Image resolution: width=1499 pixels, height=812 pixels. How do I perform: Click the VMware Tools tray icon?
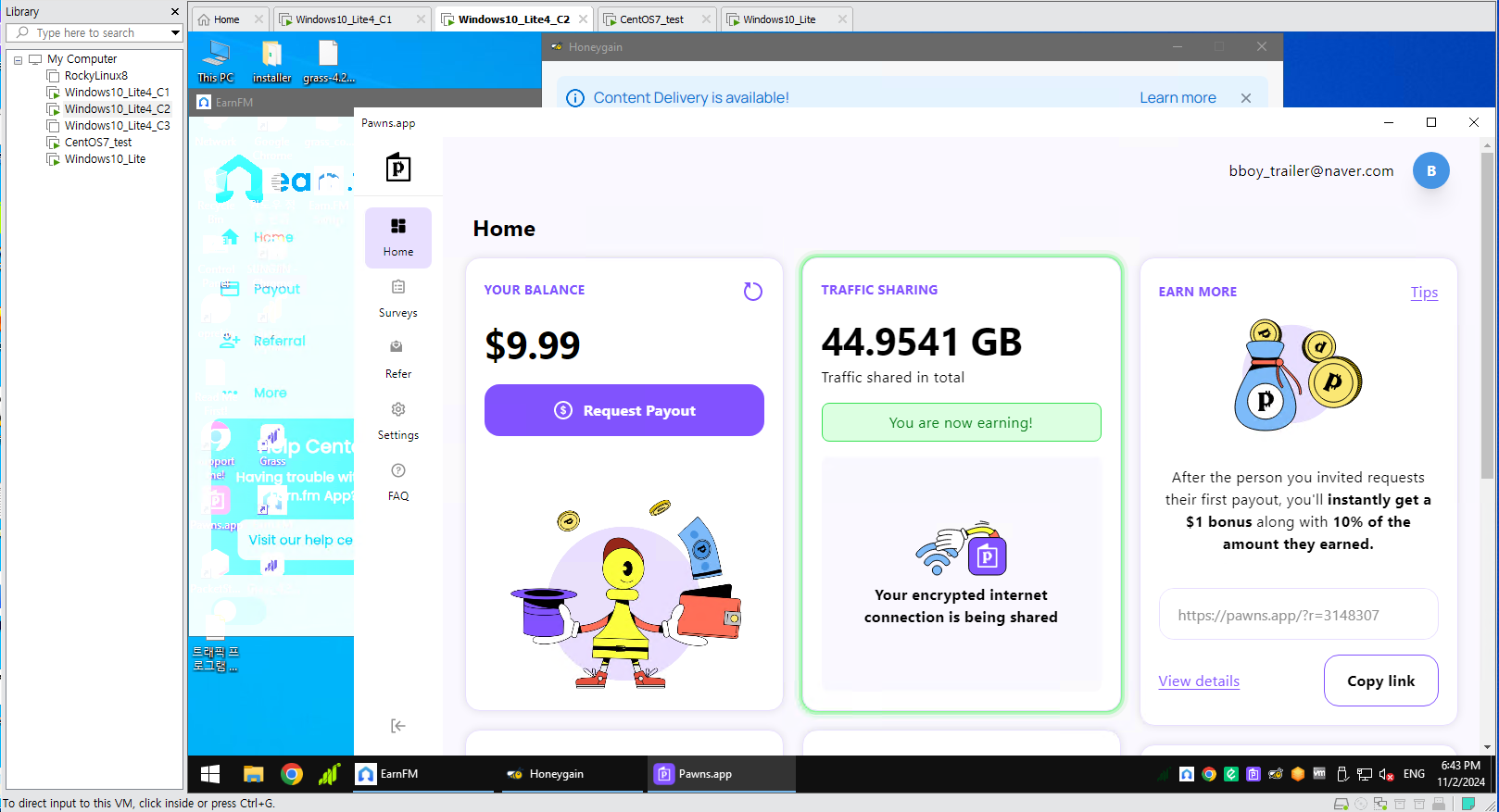click(x=1319, y=774)
